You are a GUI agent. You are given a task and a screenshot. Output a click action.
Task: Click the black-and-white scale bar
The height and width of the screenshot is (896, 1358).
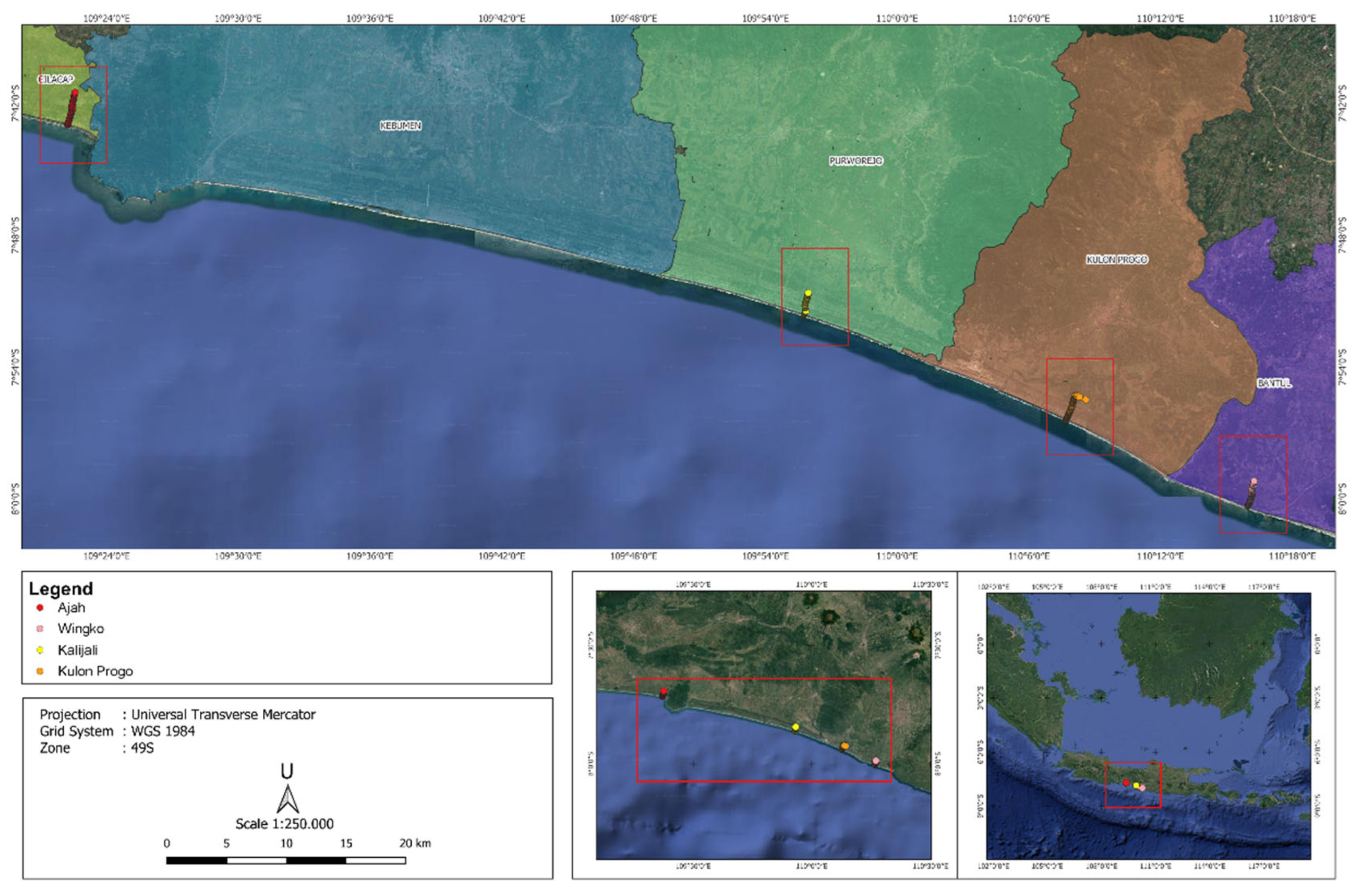286,861
